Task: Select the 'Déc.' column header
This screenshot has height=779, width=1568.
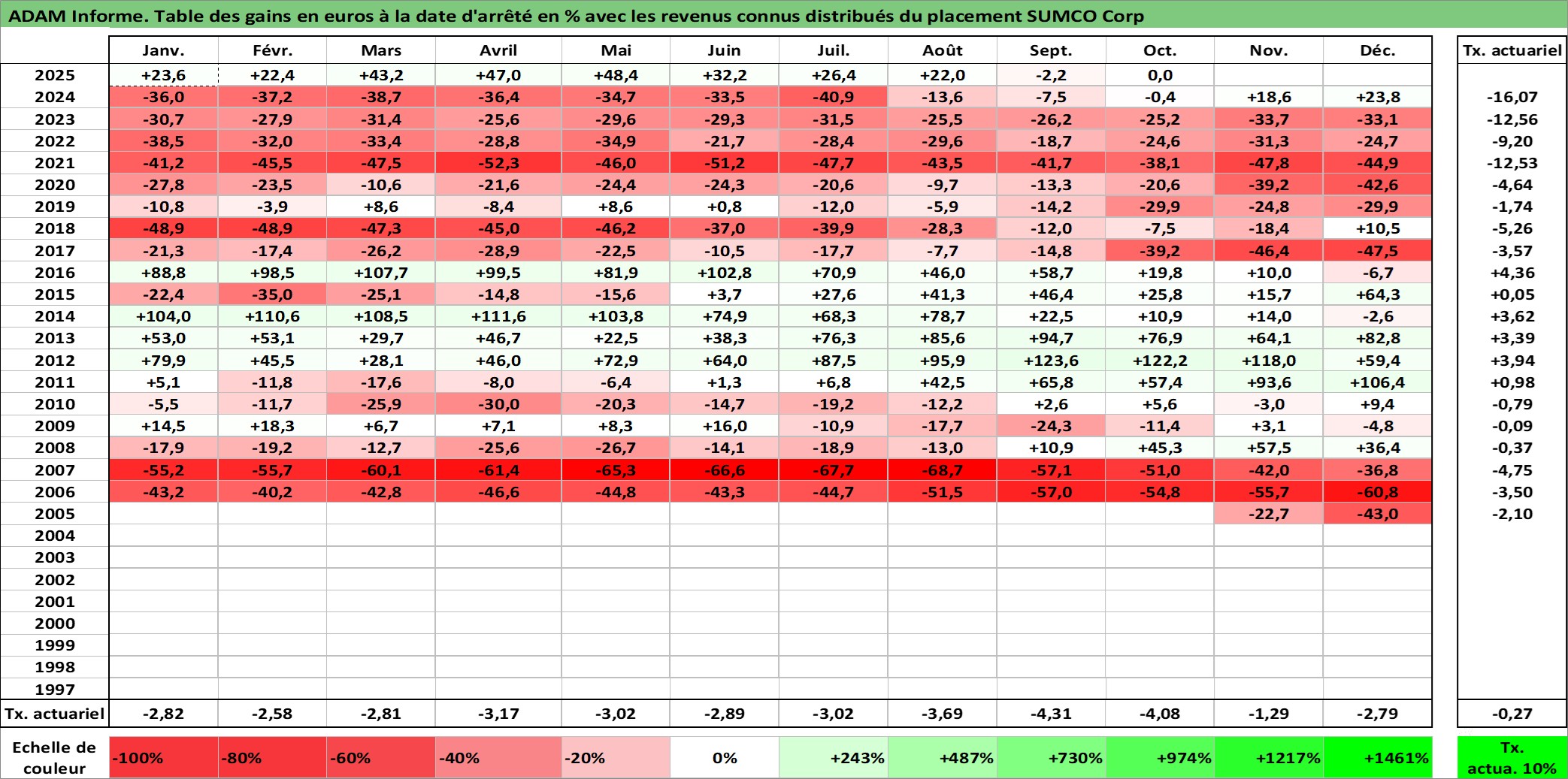Action: point(1378,50)
